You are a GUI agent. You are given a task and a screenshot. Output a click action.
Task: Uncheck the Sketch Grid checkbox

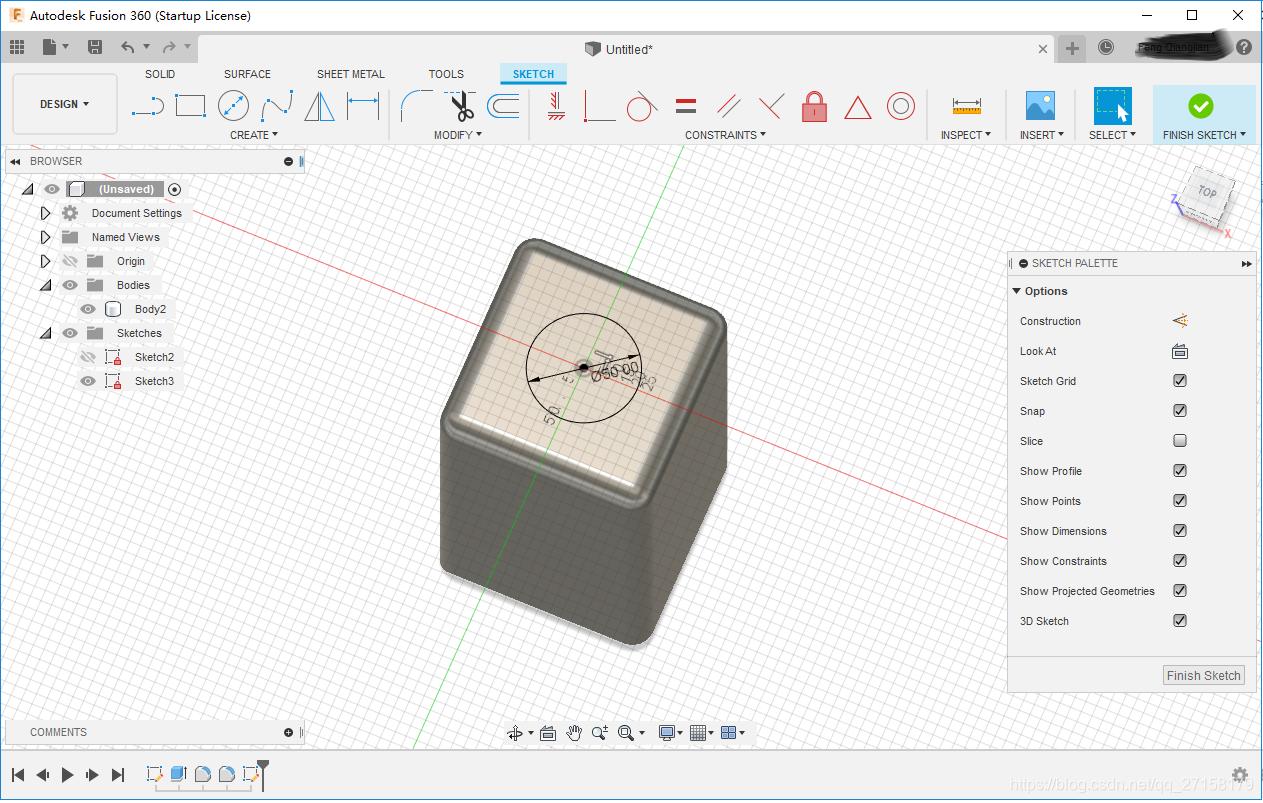[x=1180, y=381]
